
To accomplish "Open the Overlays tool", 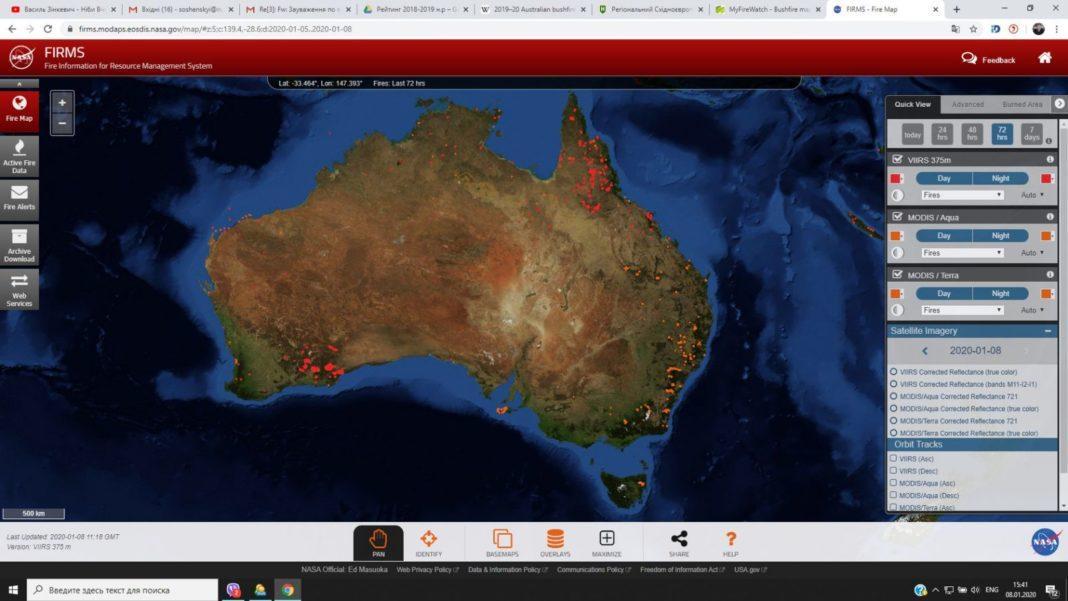I will coord(555,543).
